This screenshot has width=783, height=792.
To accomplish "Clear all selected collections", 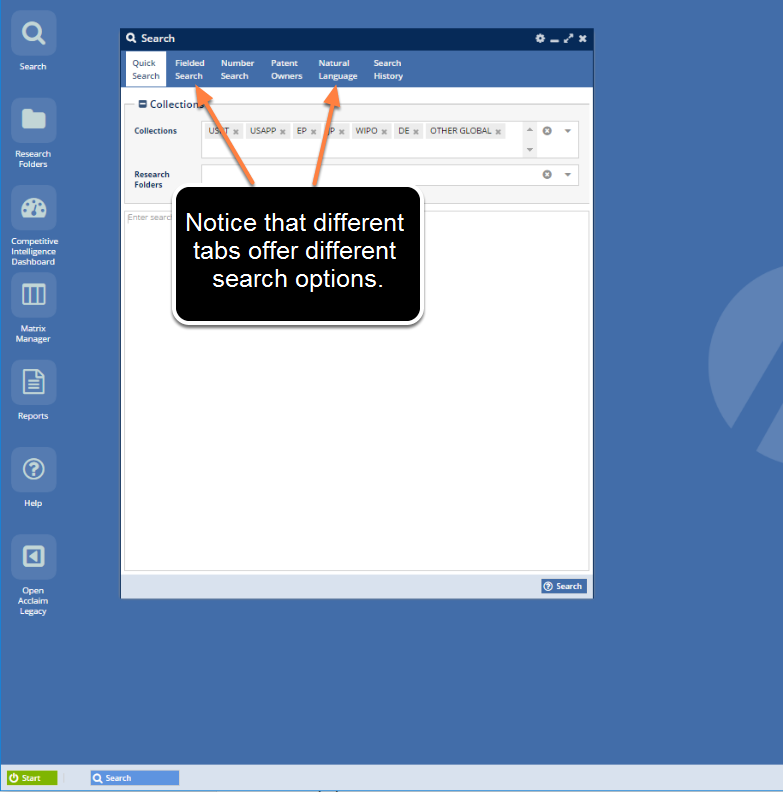I will pos(547,131).
